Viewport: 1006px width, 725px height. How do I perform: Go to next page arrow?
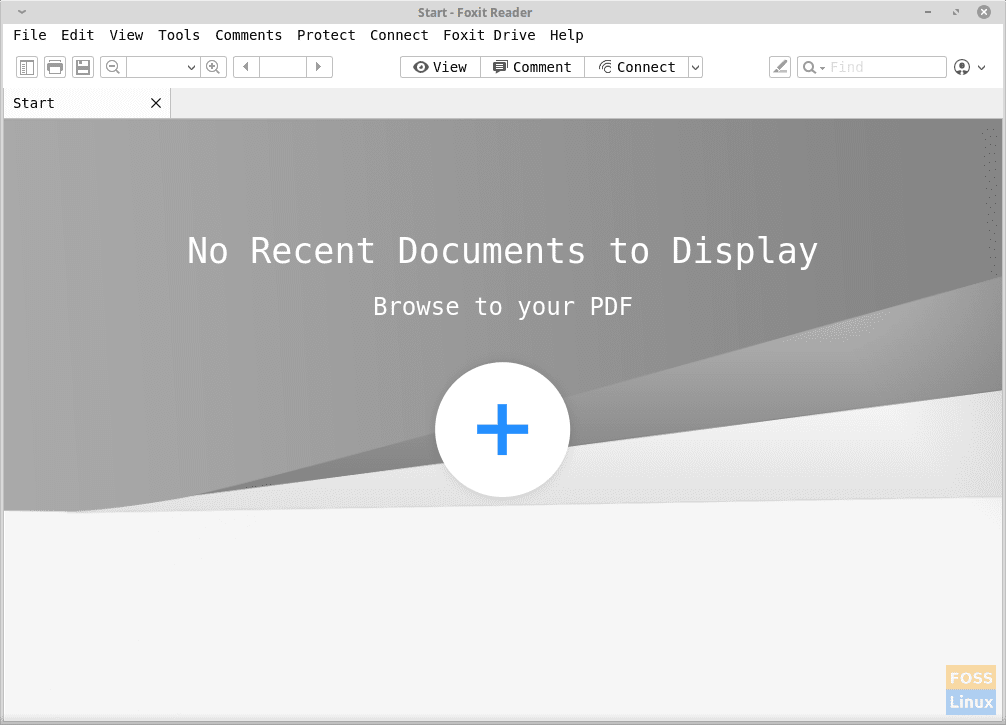pos(319,67)
